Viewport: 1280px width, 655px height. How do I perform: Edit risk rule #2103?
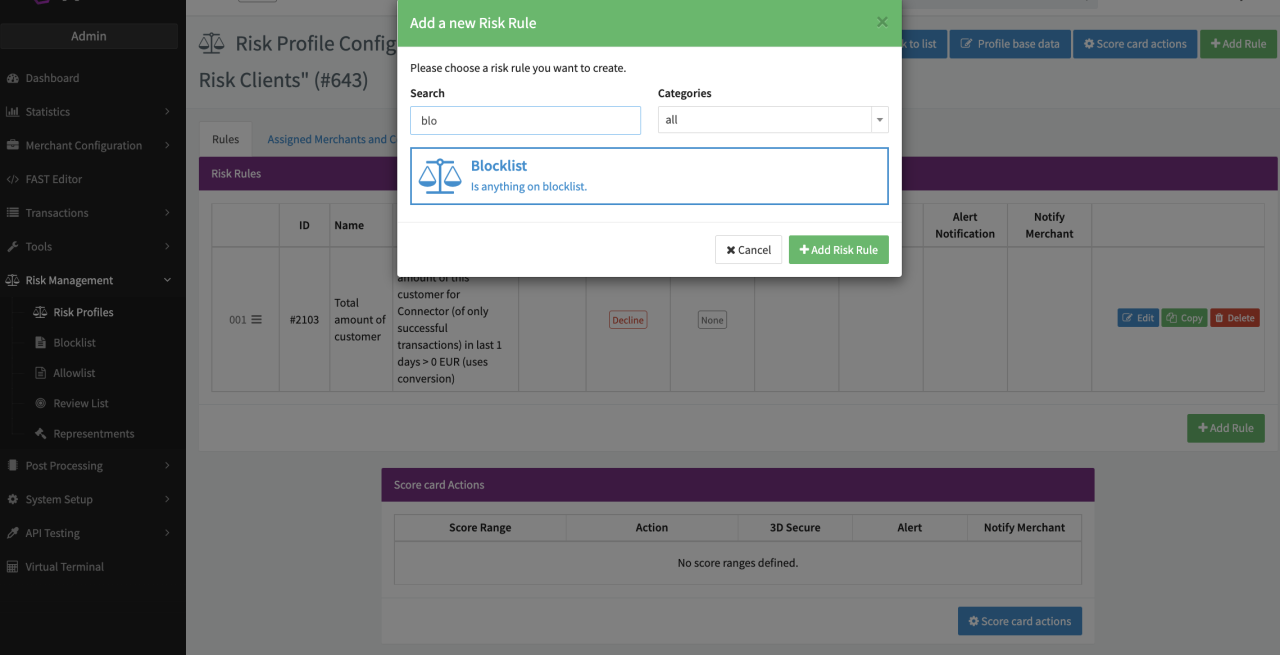pyautogui.click(x=1138, y=318)
